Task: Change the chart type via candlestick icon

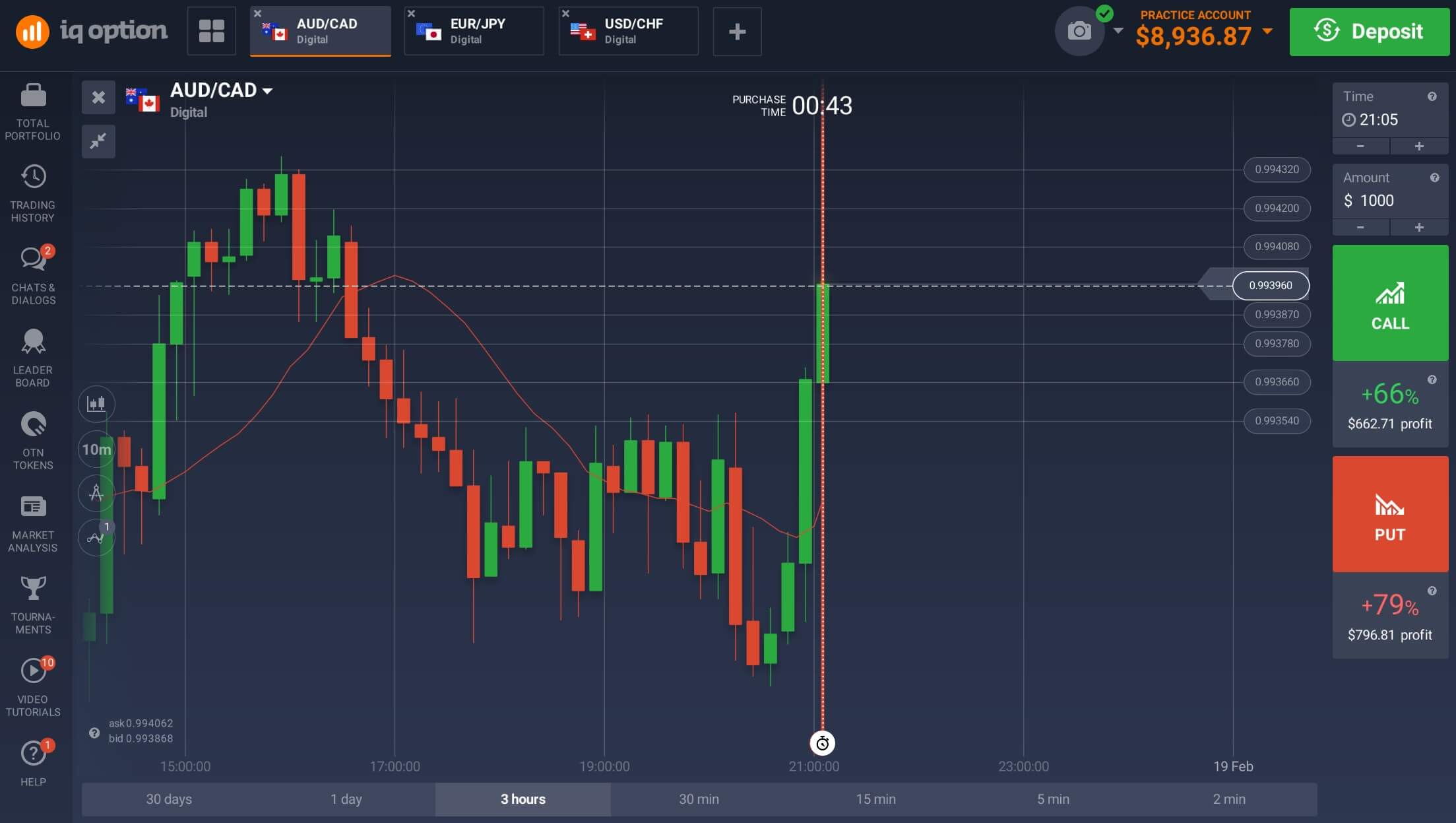Action: [96, 404]
